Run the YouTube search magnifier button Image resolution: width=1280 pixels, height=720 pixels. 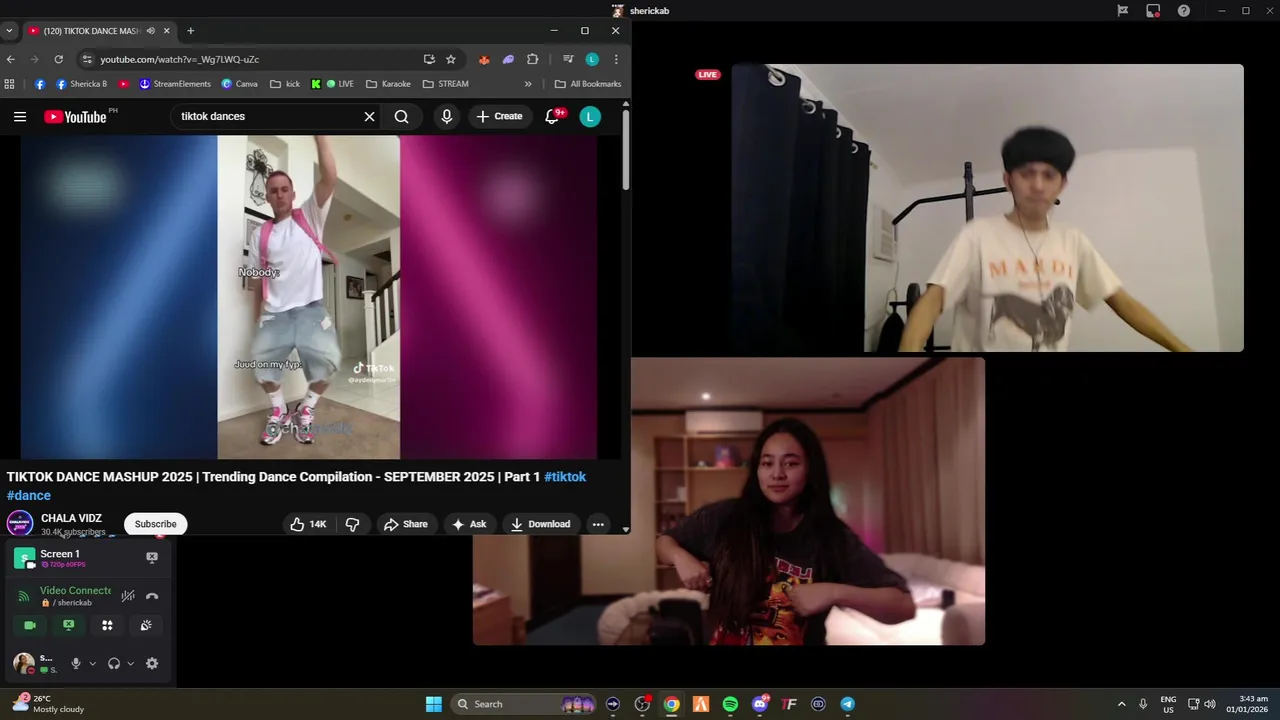[x=401, y=117]
